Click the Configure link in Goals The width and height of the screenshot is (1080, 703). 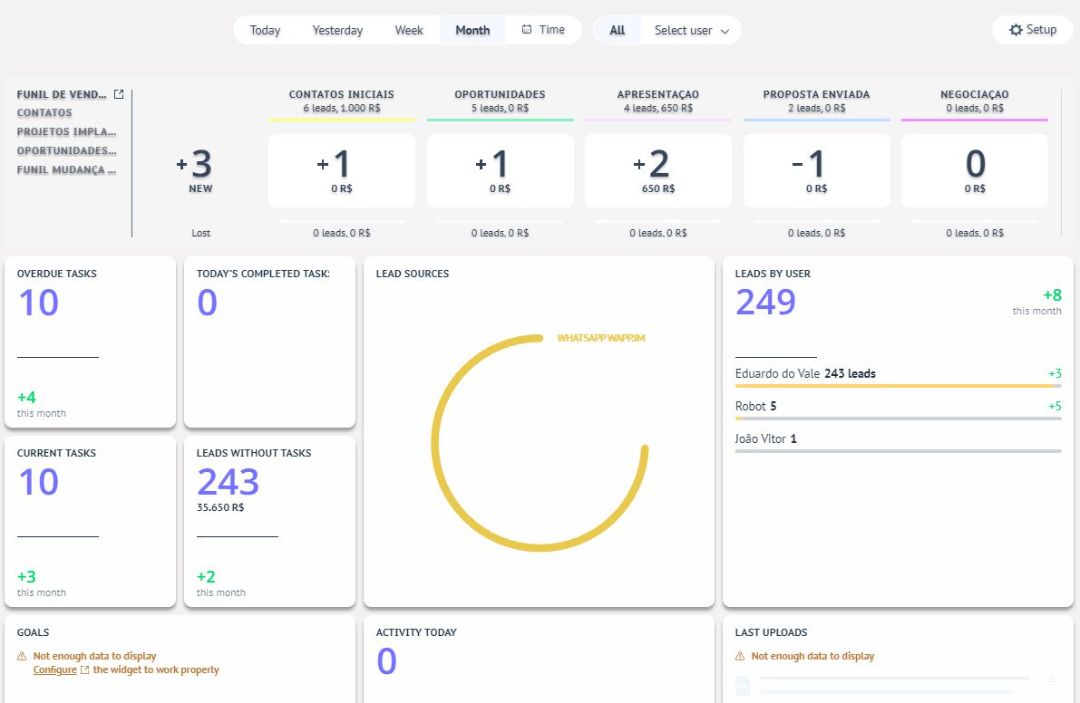[54, 670]
